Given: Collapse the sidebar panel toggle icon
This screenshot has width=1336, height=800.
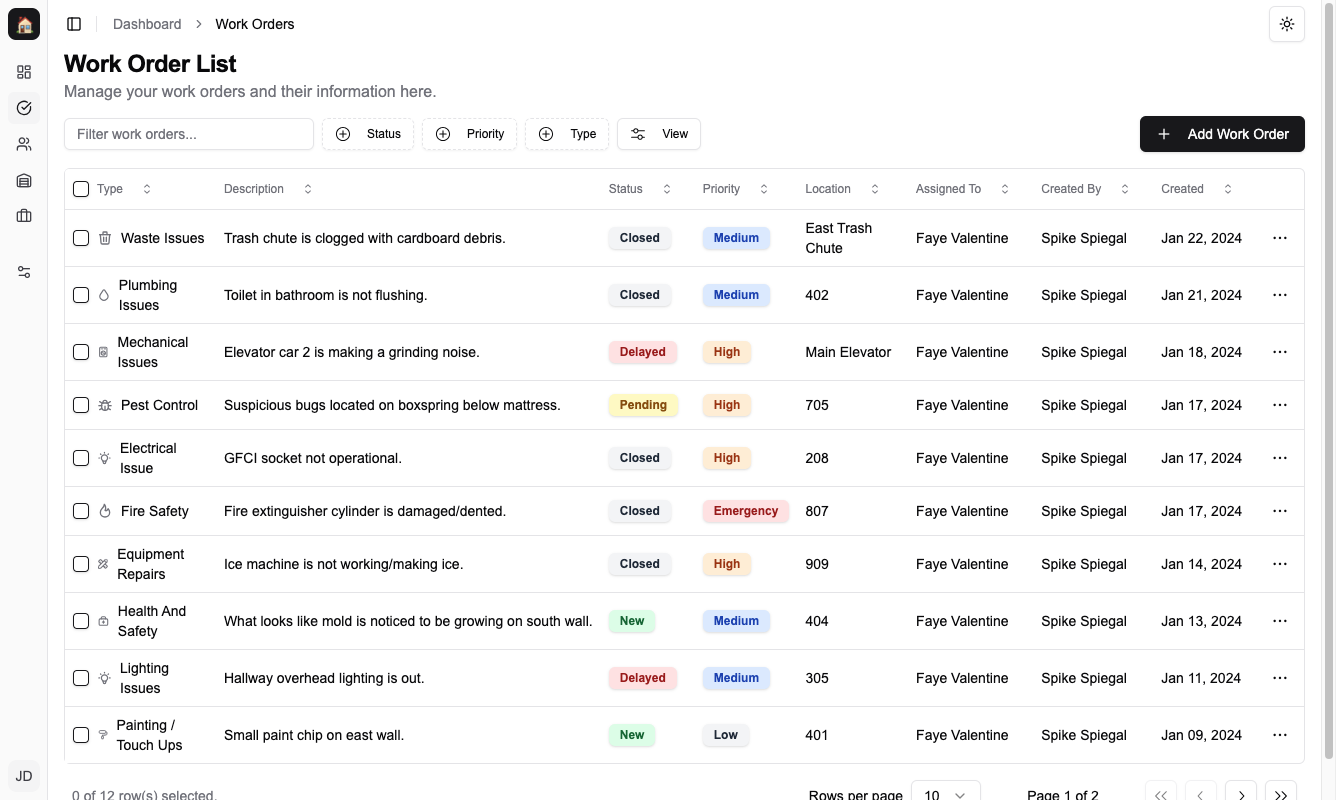Looking at the screenshot, I should coord(74,24).
